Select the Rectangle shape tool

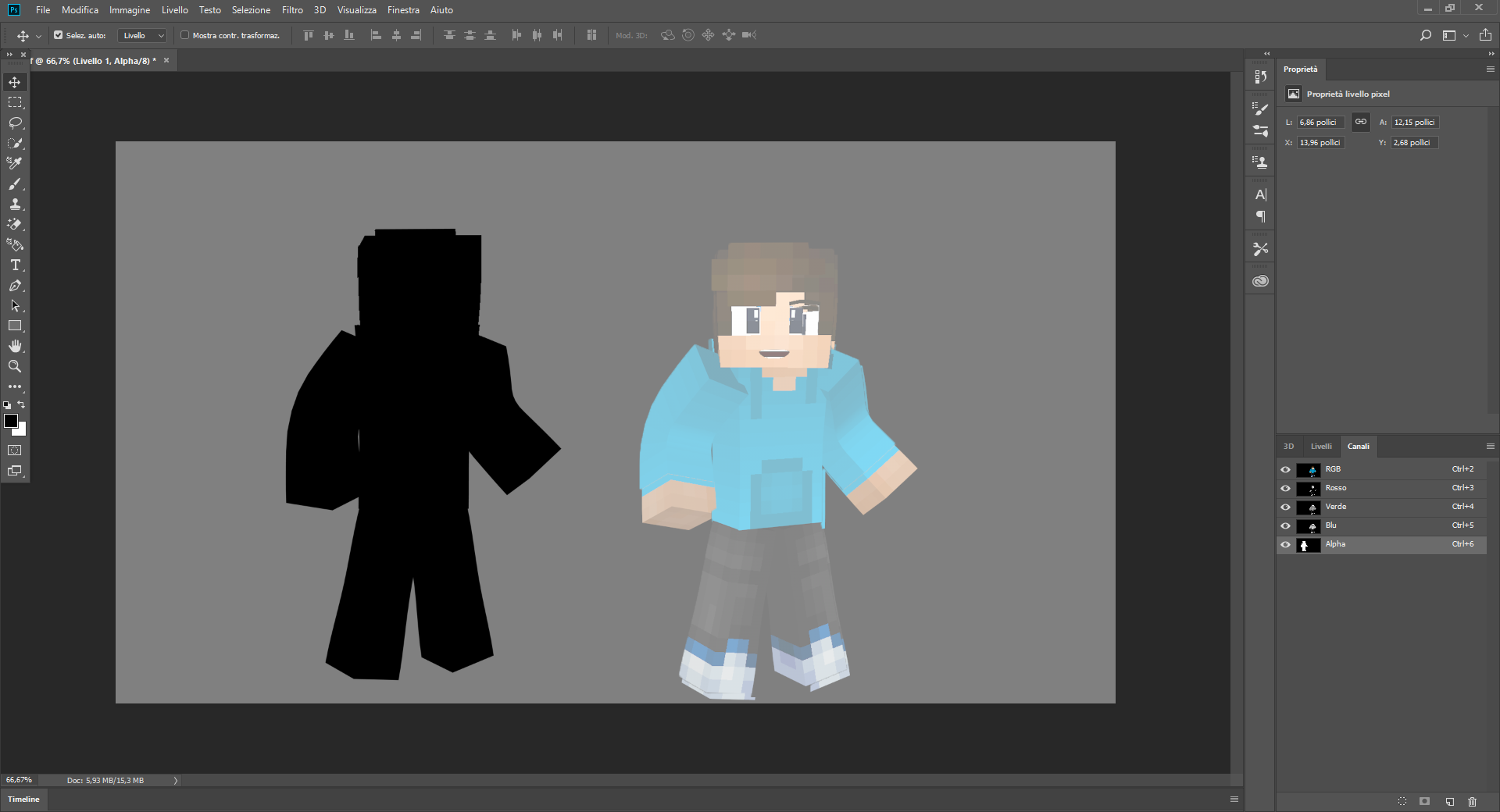click(x=15, y=326)
